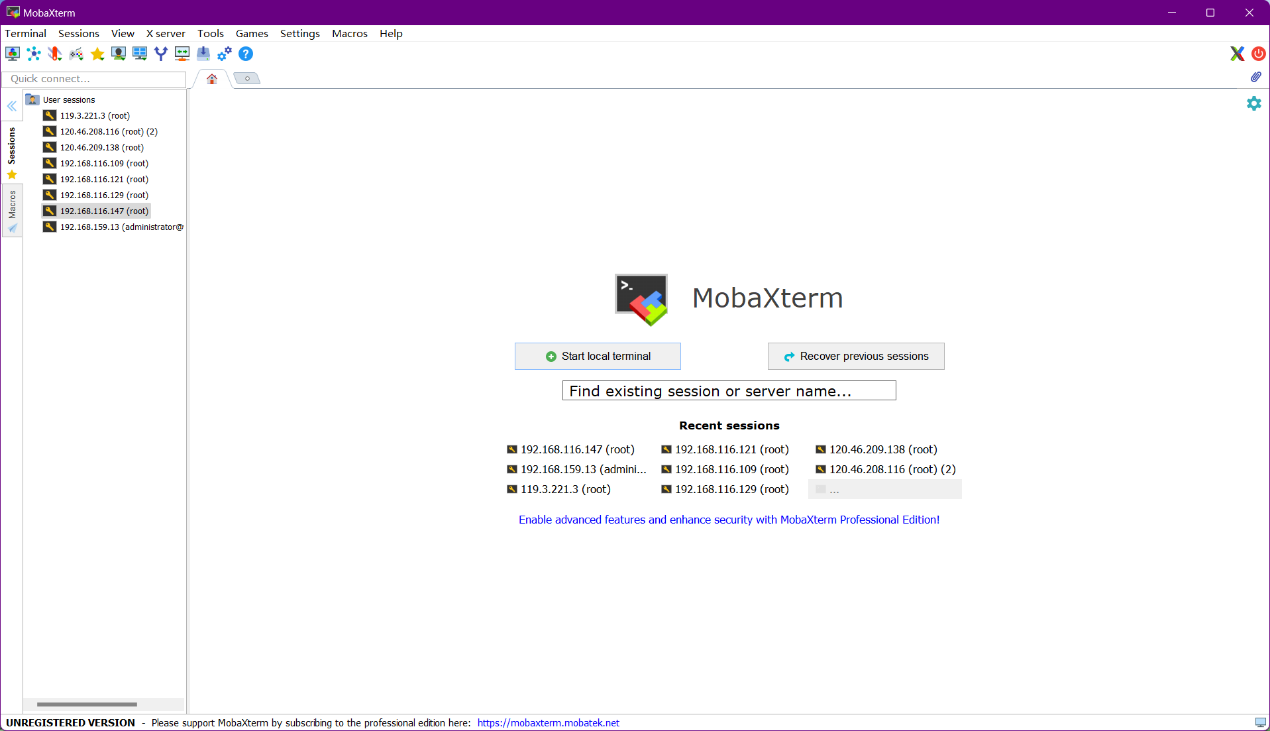The width and height of the screenshot is (1270, 731).
Task: Open the Games menu
Action: (x=252, y=33)
